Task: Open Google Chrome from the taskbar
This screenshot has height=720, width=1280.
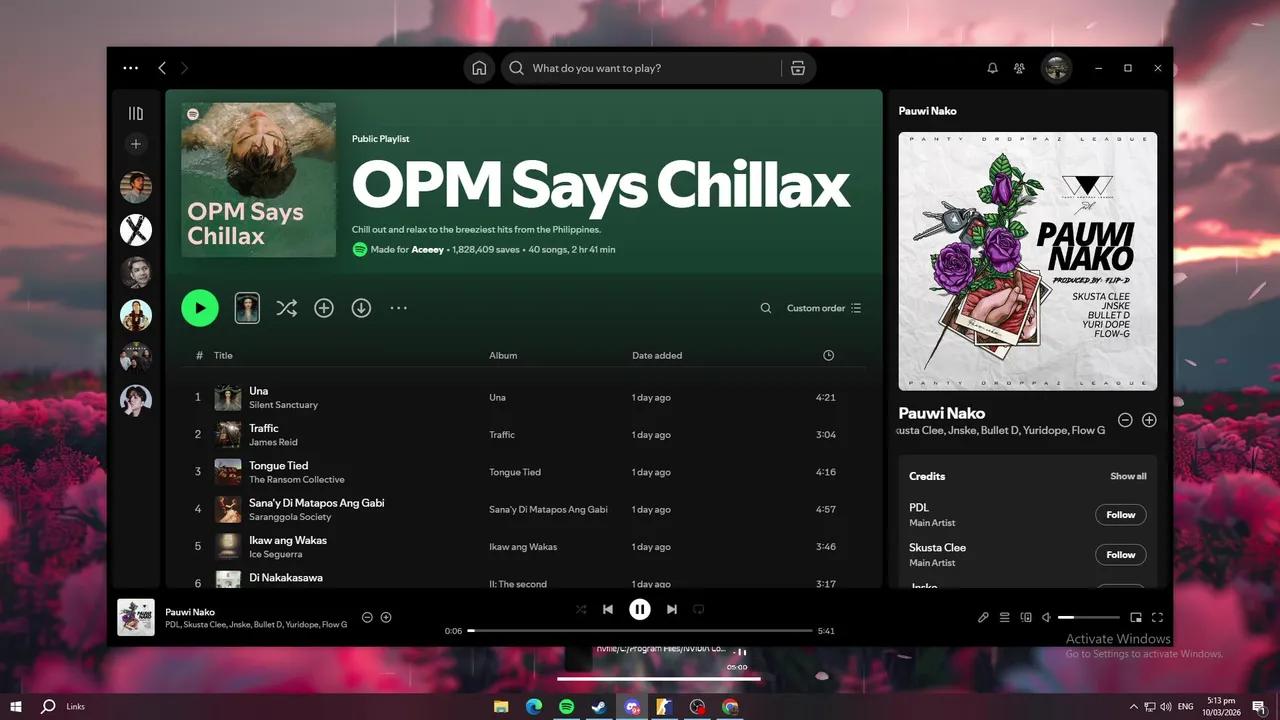Action: click(x=730, y=707)
